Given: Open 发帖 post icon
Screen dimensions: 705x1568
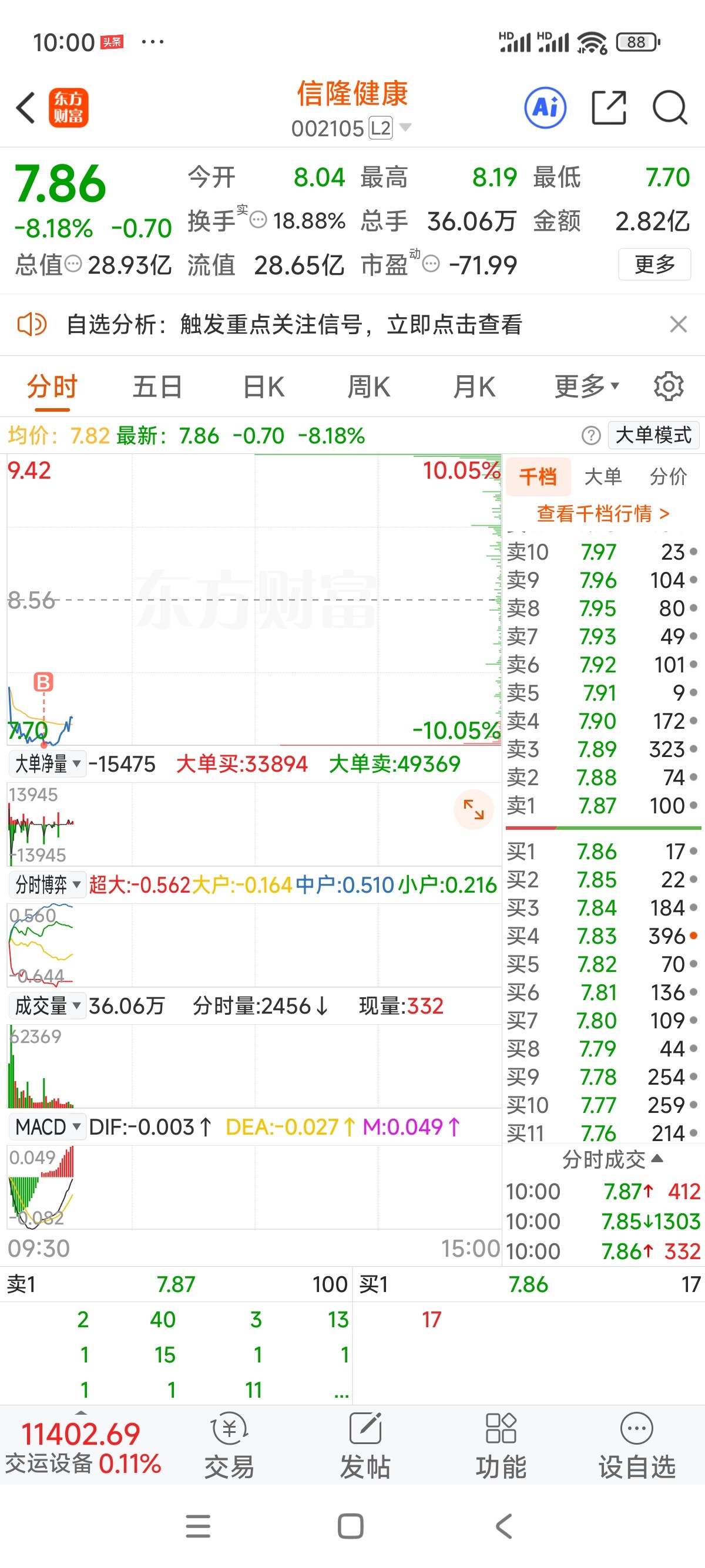Looking at the screenshot, I should [x=365, y=1446].
